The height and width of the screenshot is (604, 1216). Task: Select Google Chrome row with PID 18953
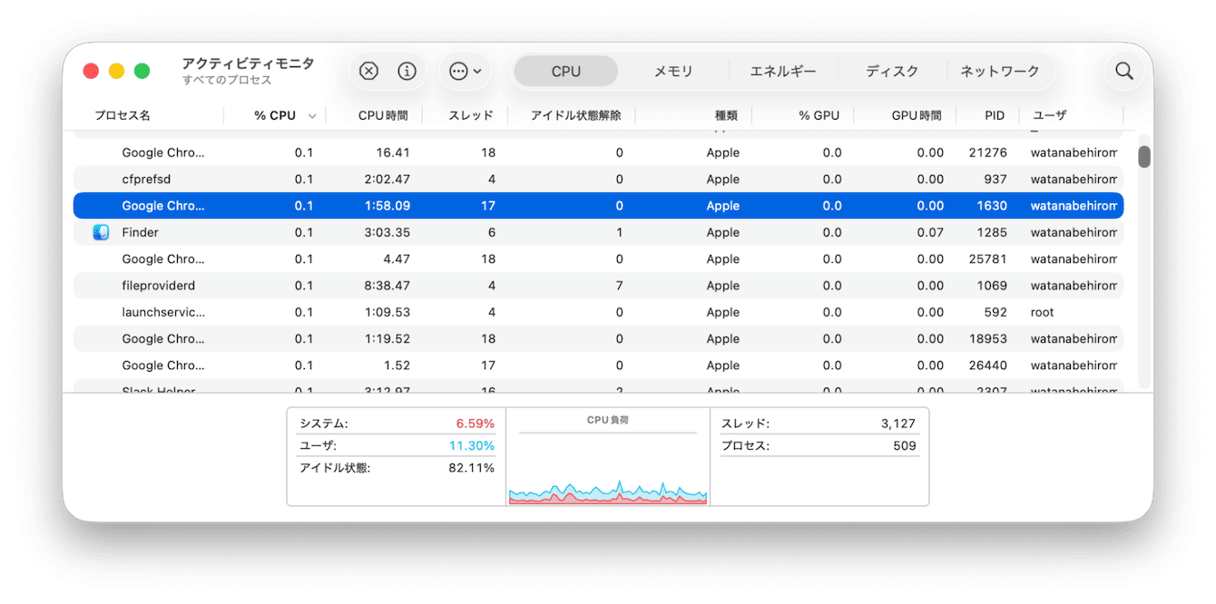tap(598, 339)
